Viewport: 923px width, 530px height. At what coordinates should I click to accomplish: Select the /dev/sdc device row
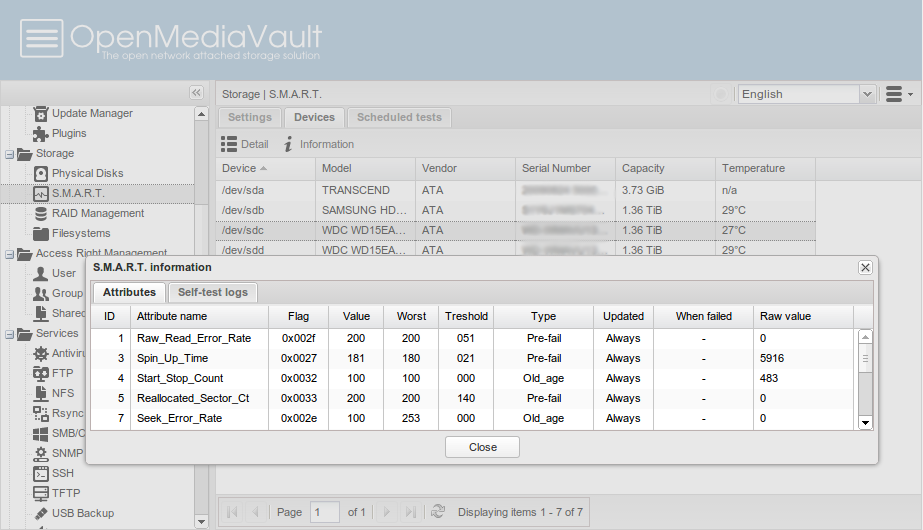(516, 230)
